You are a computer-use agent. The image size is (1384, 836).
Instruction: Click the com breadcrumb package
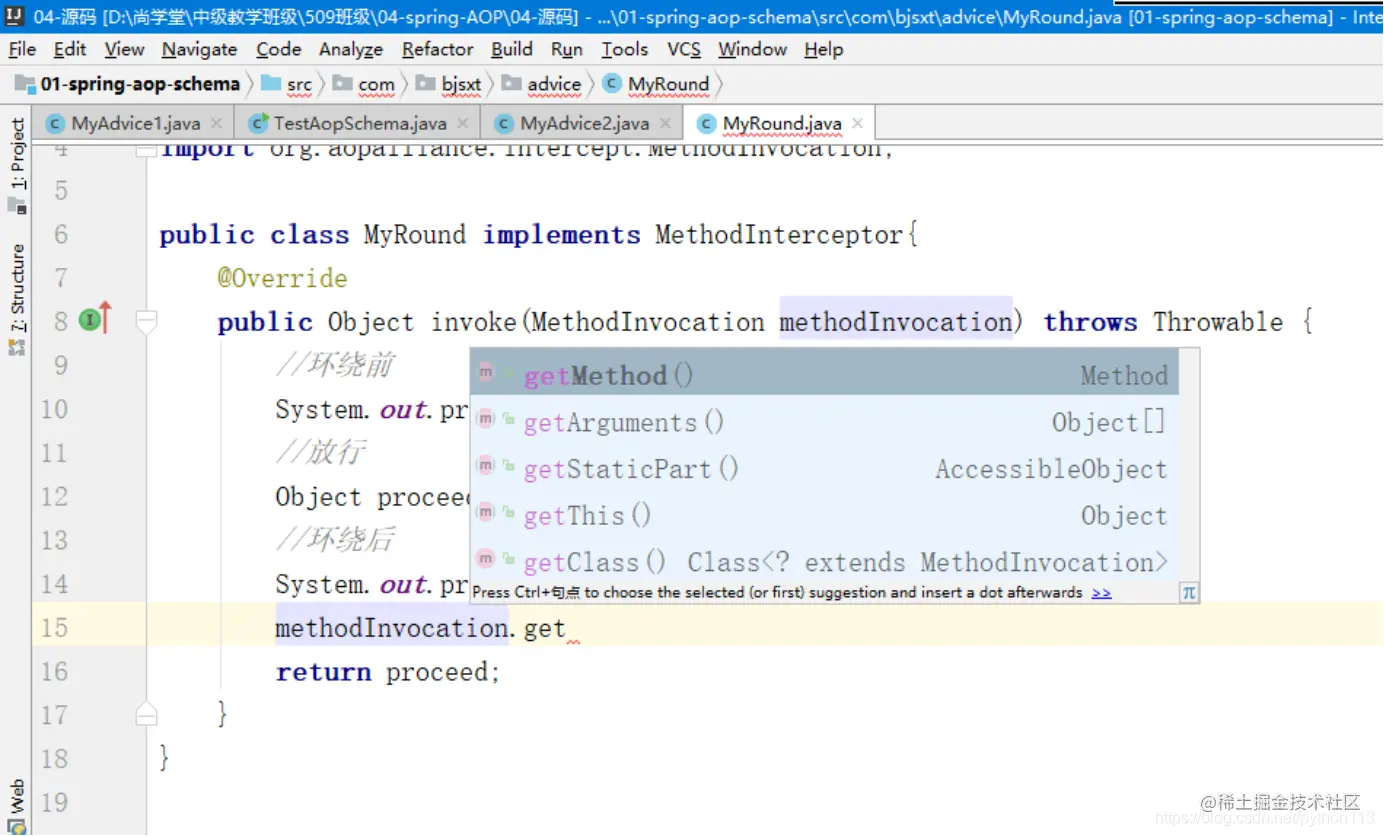[x=365, y=84]
